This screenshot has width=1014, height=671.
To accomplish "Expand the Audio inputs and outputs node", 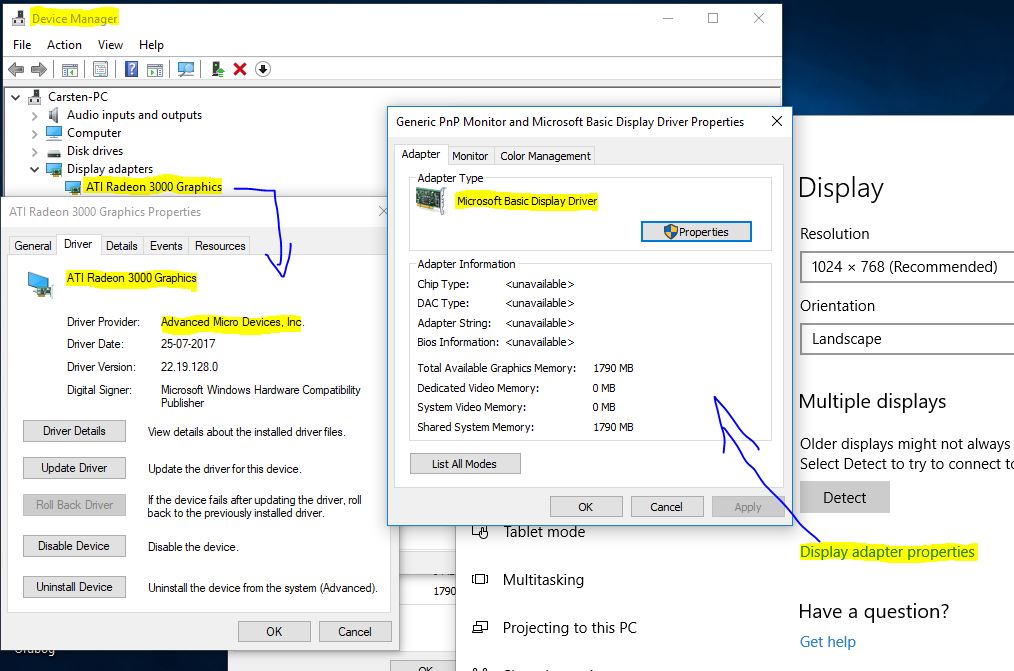I will tap(34, 116).
